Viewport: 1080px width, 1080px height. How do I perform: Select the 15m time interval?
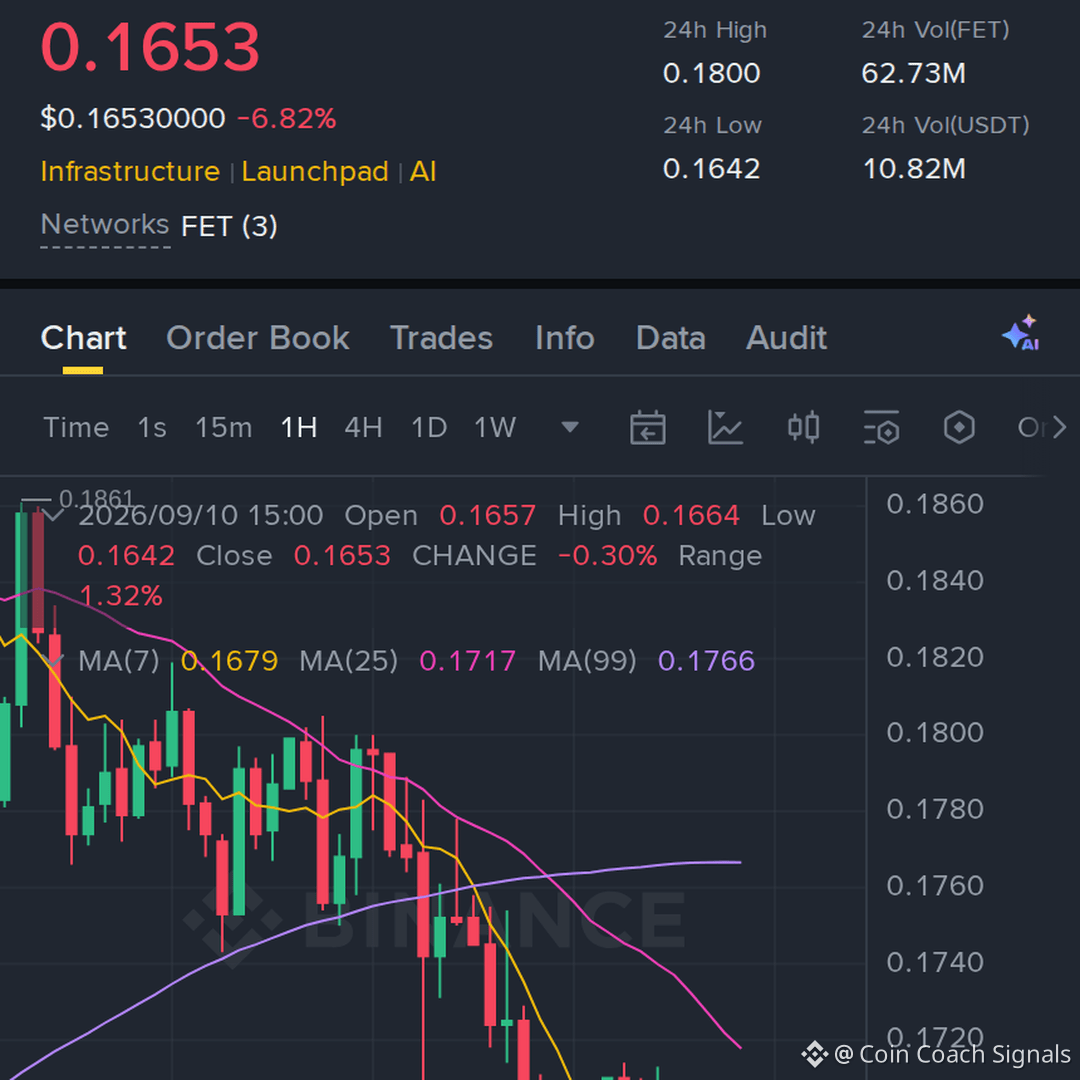coord(224,428)
